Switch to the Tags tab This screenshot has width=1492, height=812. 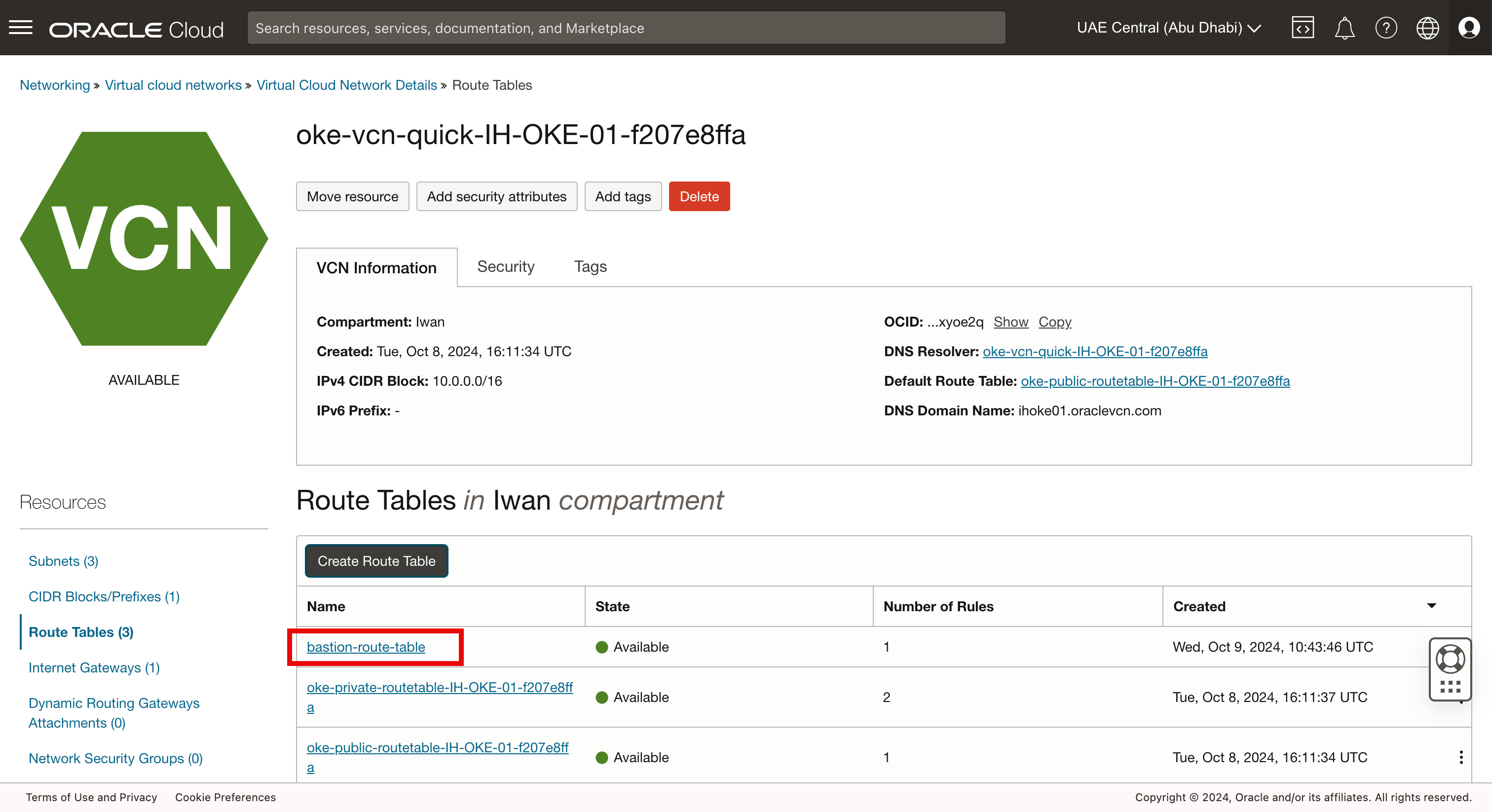coord(590,266)
